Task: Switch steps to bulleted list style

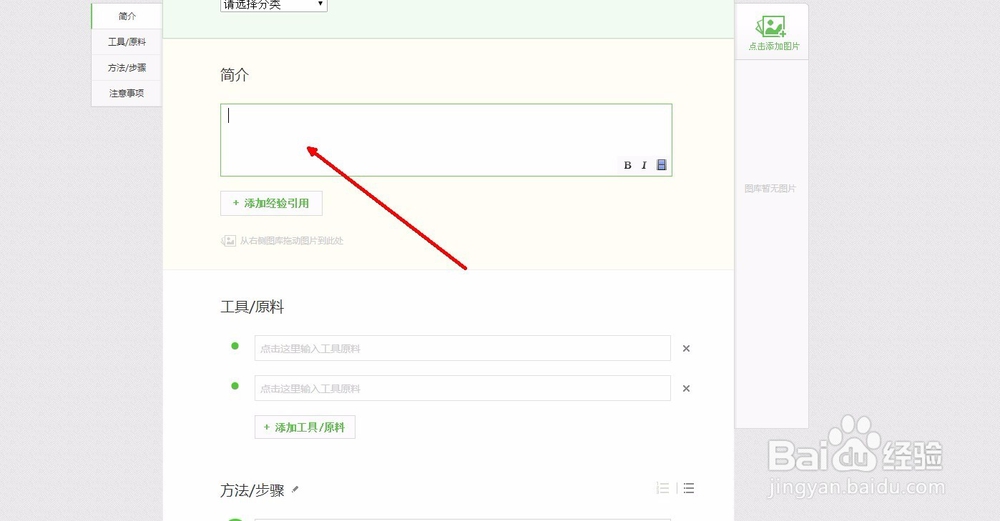Action: 688,488
